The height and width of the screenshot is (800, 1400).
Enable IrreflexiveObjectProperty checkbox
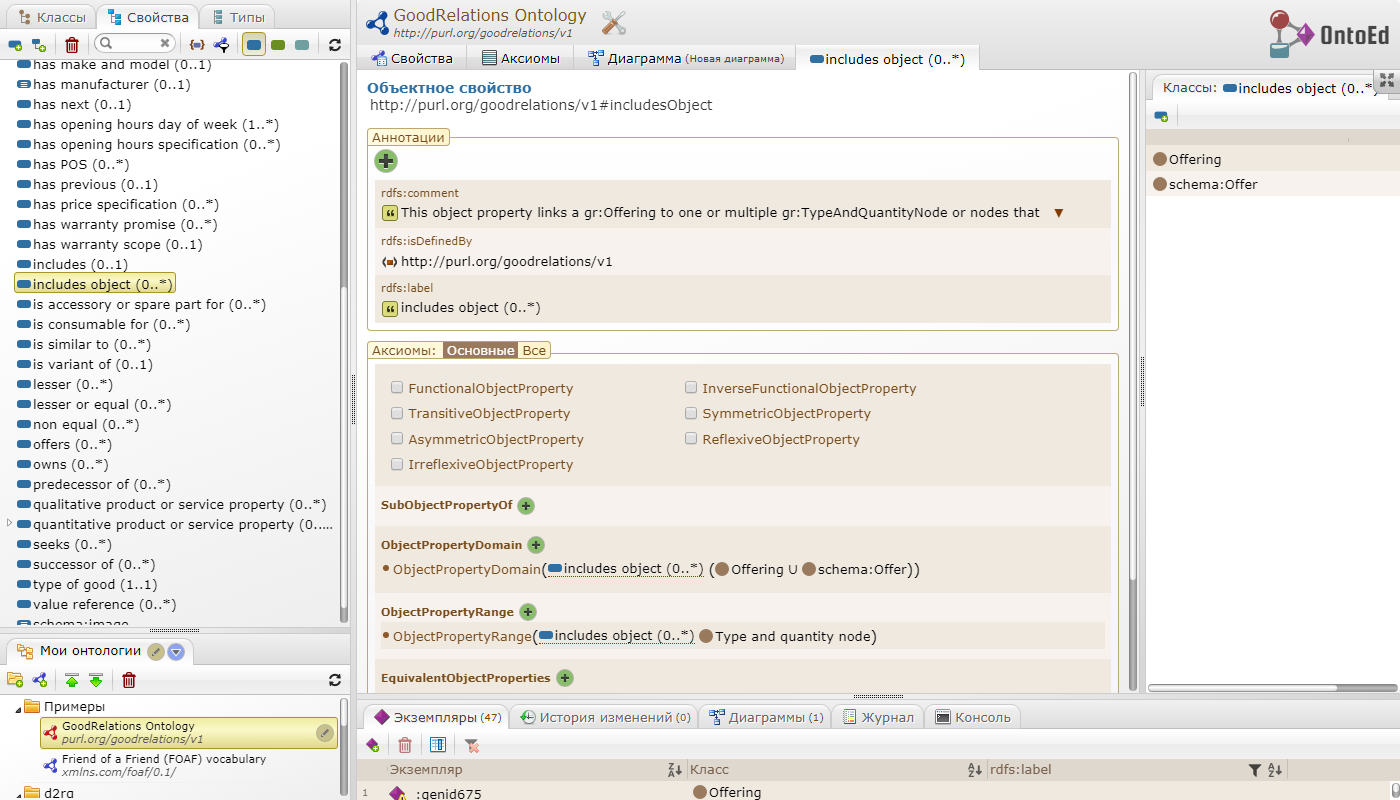pyautogui.click(x=398, y=464)
